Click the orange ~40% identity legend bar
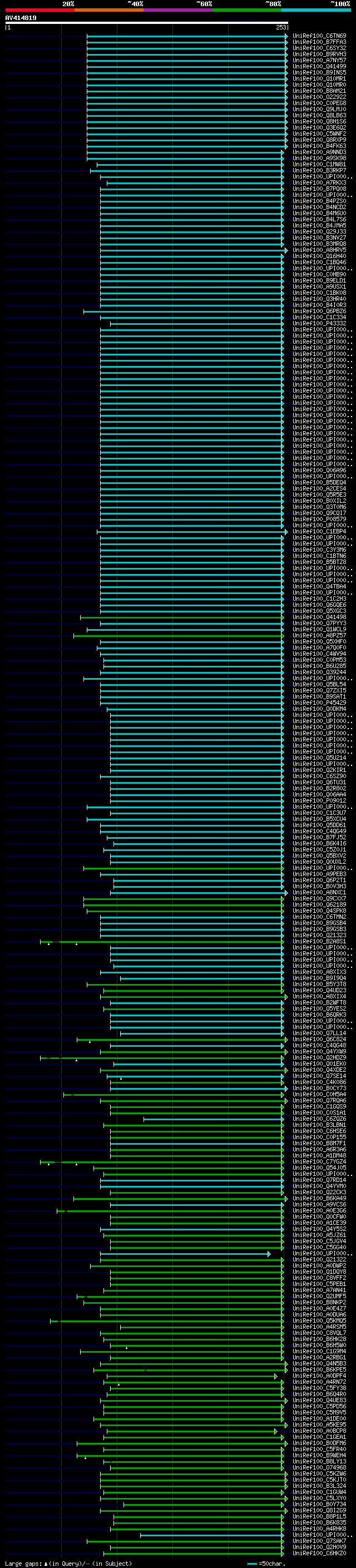The height and width of the screenshot is (1568, 356). [109, 10]
